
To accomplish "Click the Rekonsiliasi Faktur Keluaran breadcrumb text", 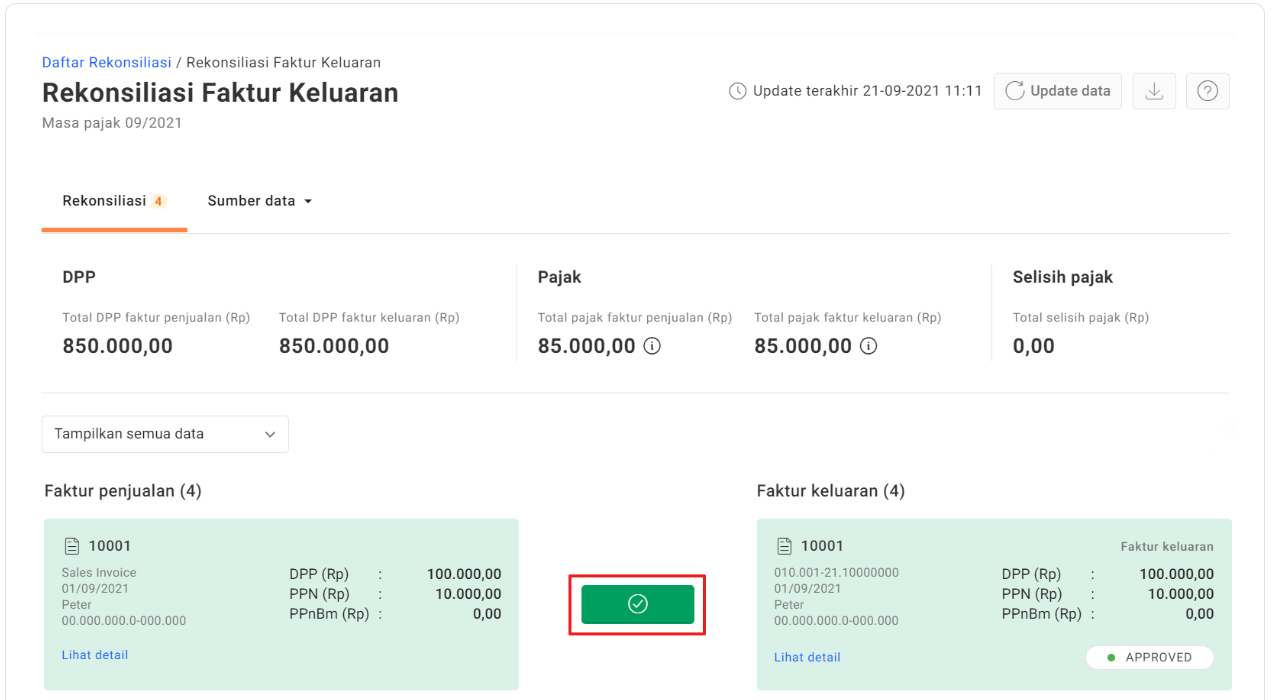I will (x=283, y=62).
